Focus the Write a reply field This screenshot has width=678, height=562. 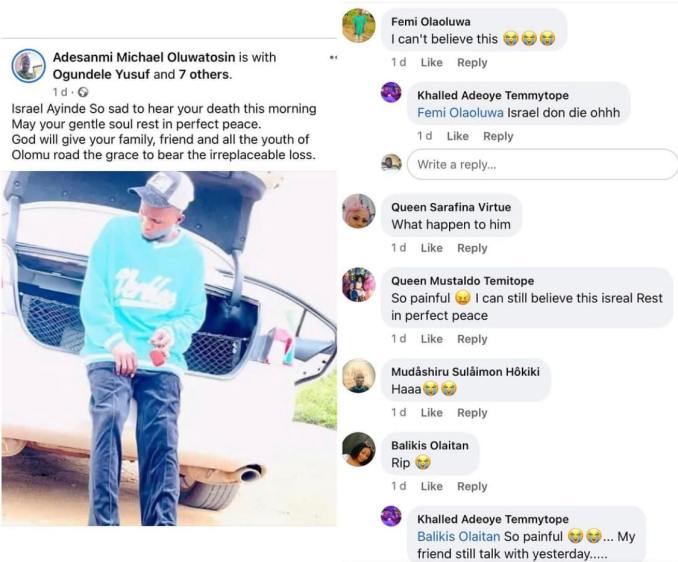click(542, 164)
